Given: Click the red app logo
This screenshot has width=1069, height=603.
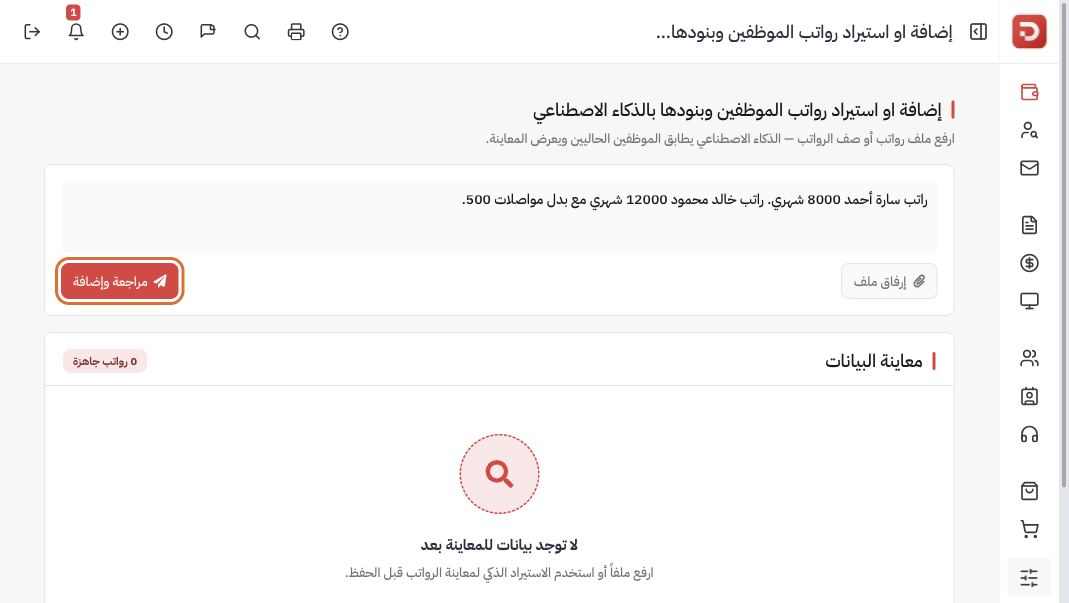Looking at the screenshot, I should tap(1029, 31).
